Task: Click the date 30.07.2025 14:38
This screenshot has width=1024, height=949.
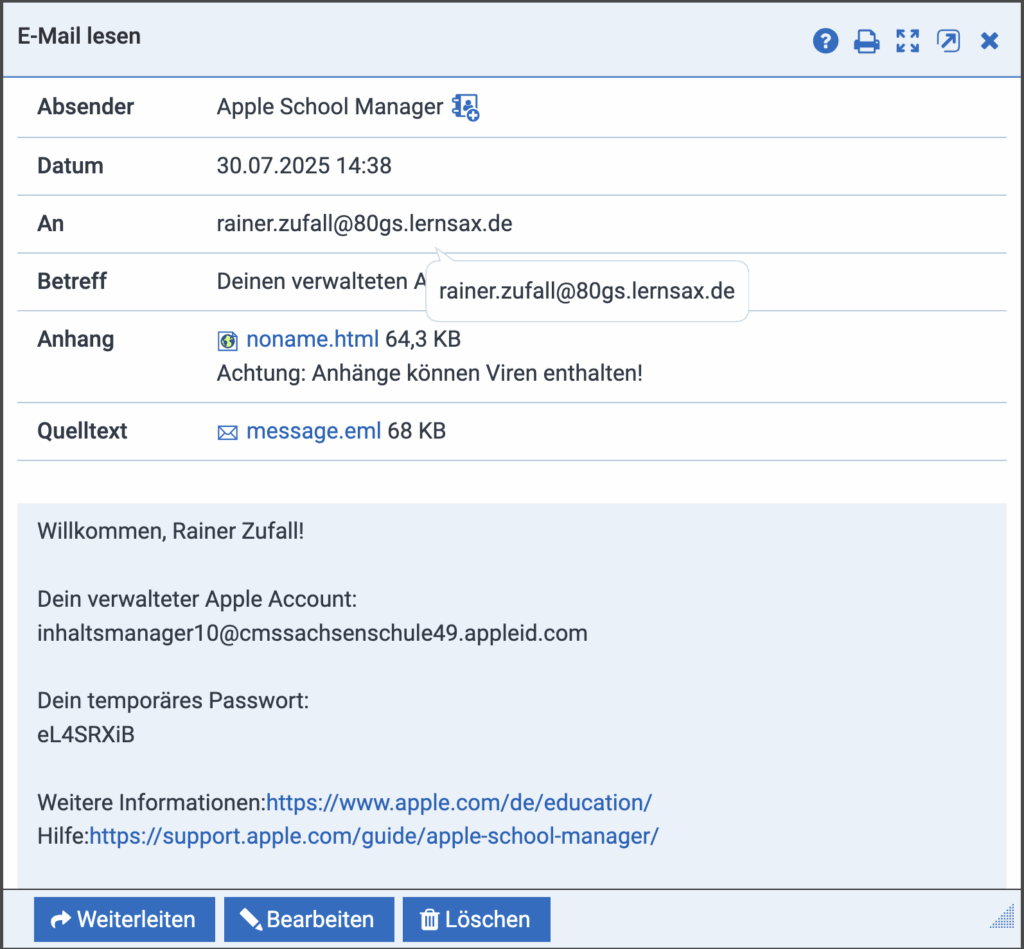Action: (x=304, y=166)
